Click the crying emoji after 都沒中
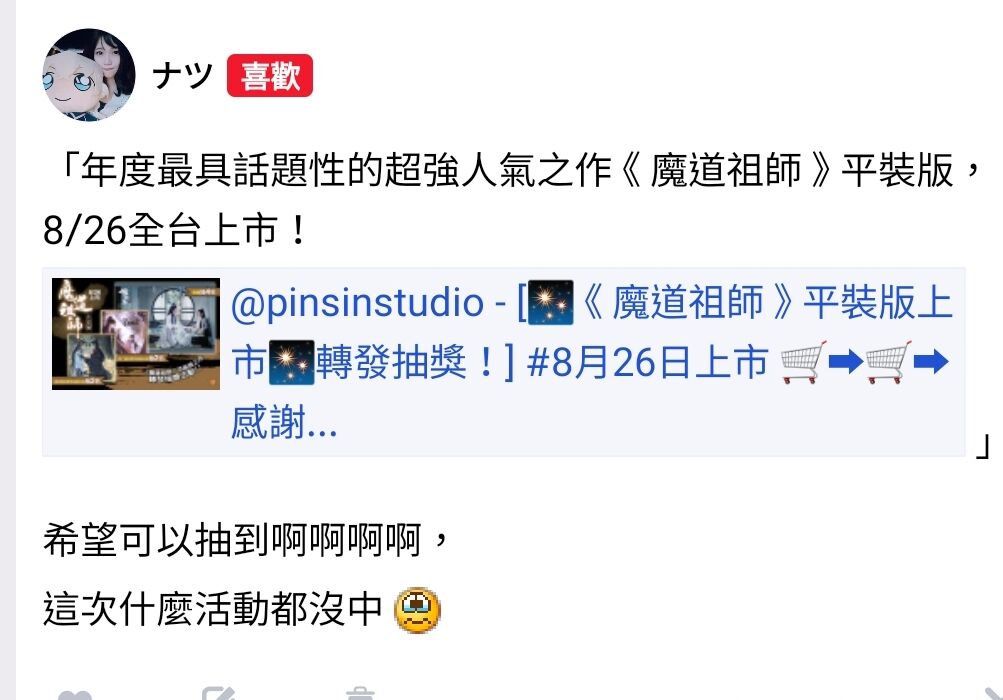The image size is (1003, 700). coord(418,611)
